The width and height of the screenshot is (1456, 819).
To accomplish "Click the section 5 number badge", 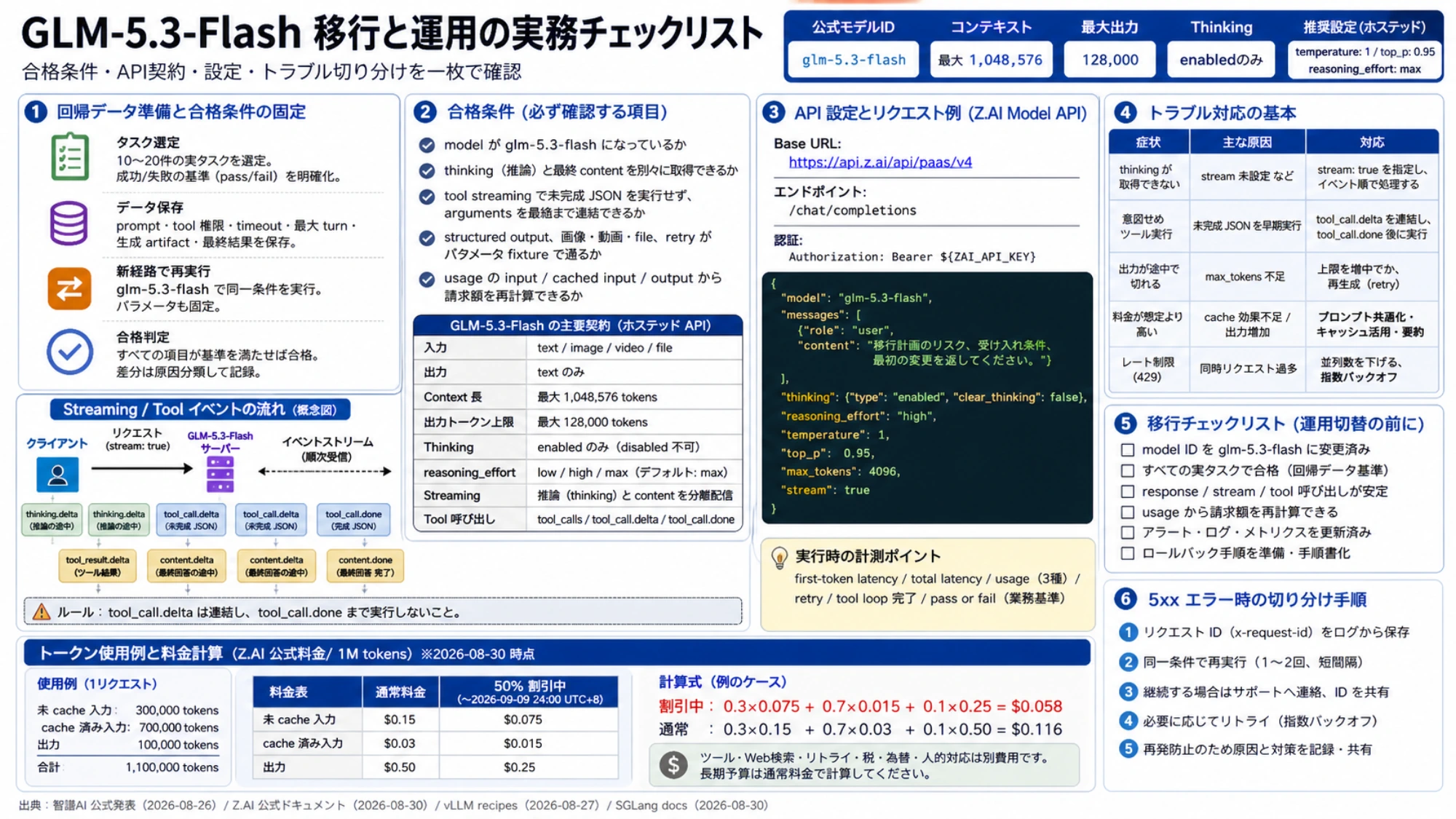I will pos(1125,423).
